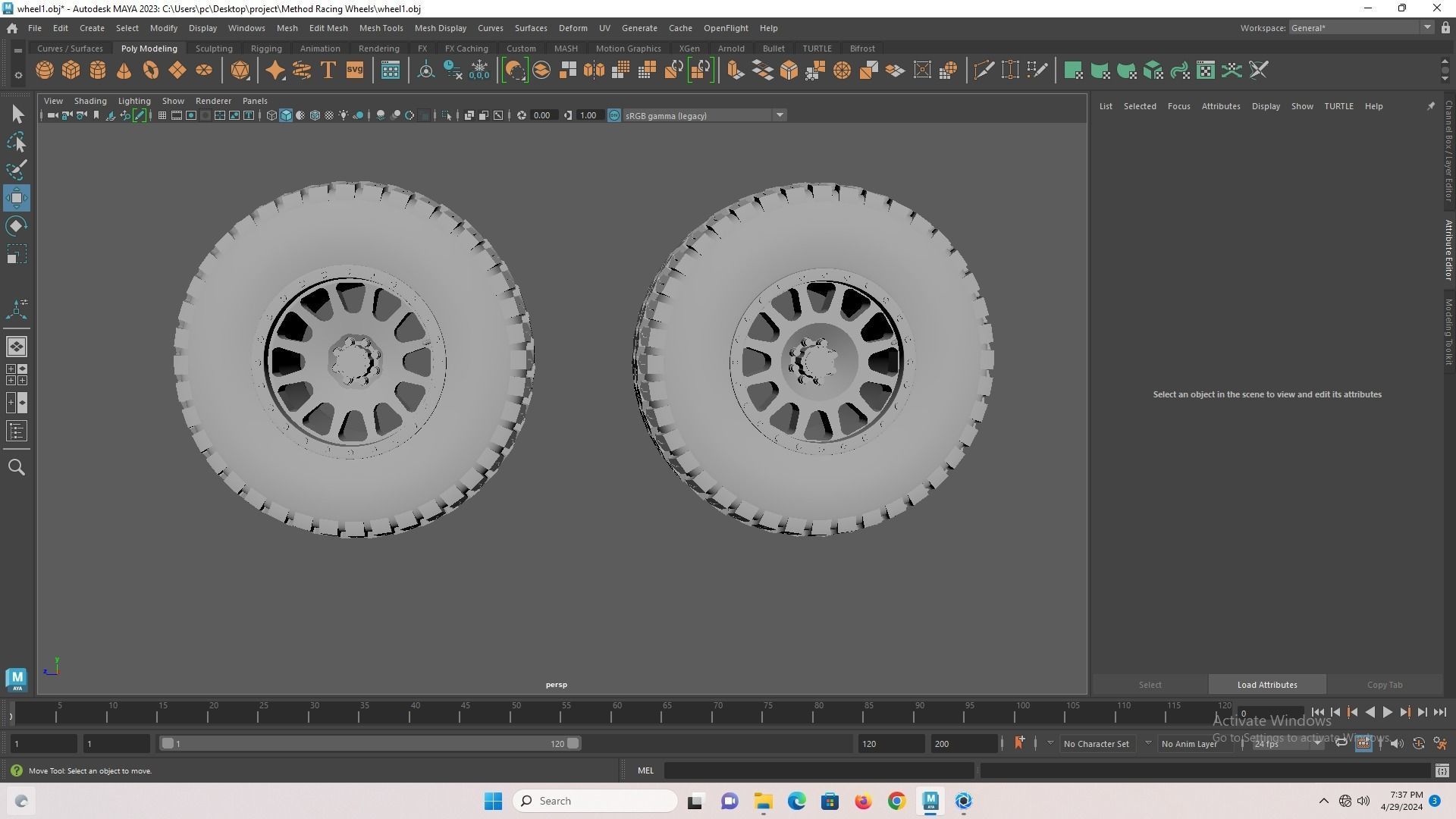Open the MEL command language selector
Screen dimensions: 1456x819
[645, 770]
